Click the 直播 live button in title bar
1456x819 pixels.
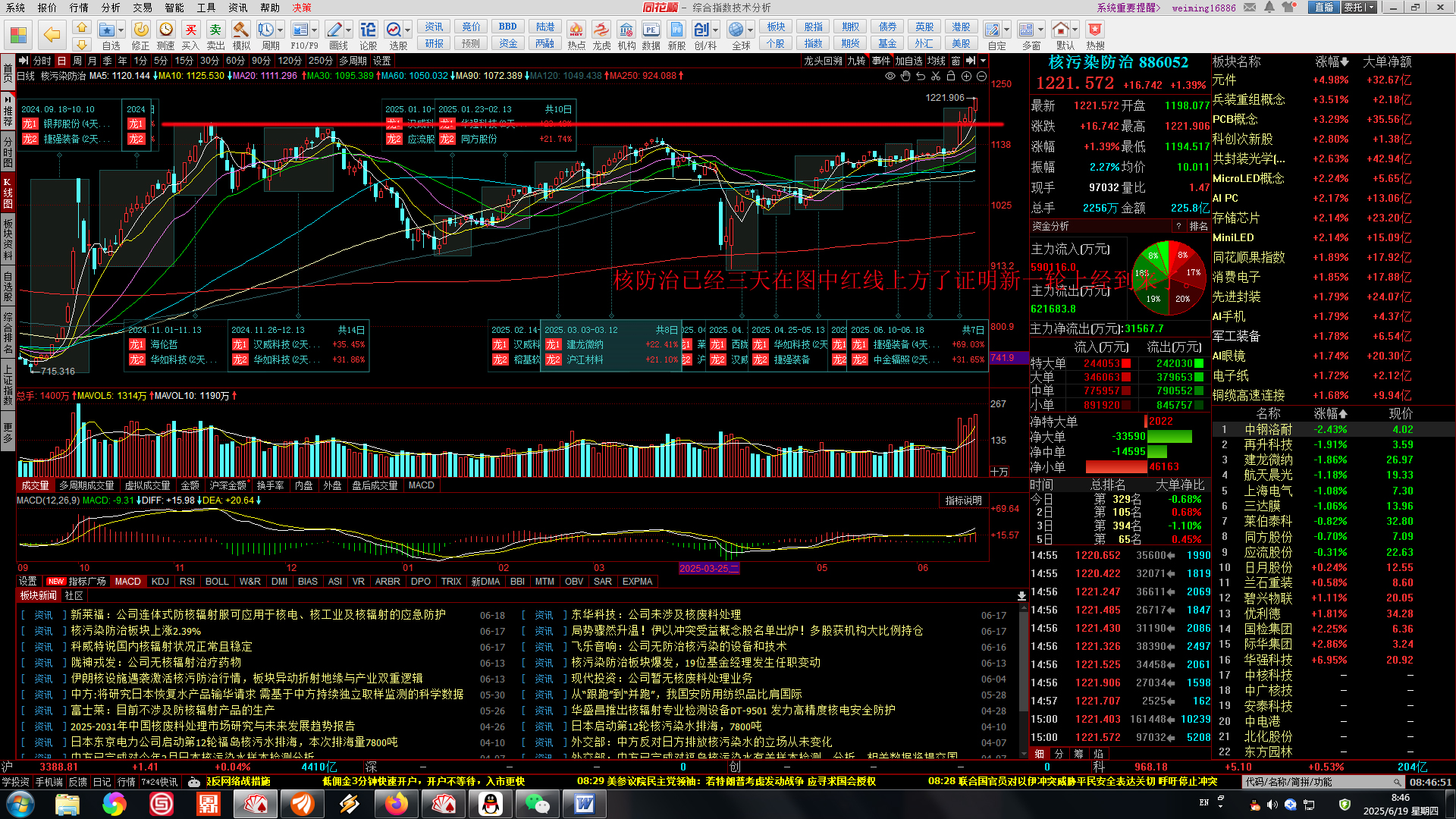point(1324,8)
